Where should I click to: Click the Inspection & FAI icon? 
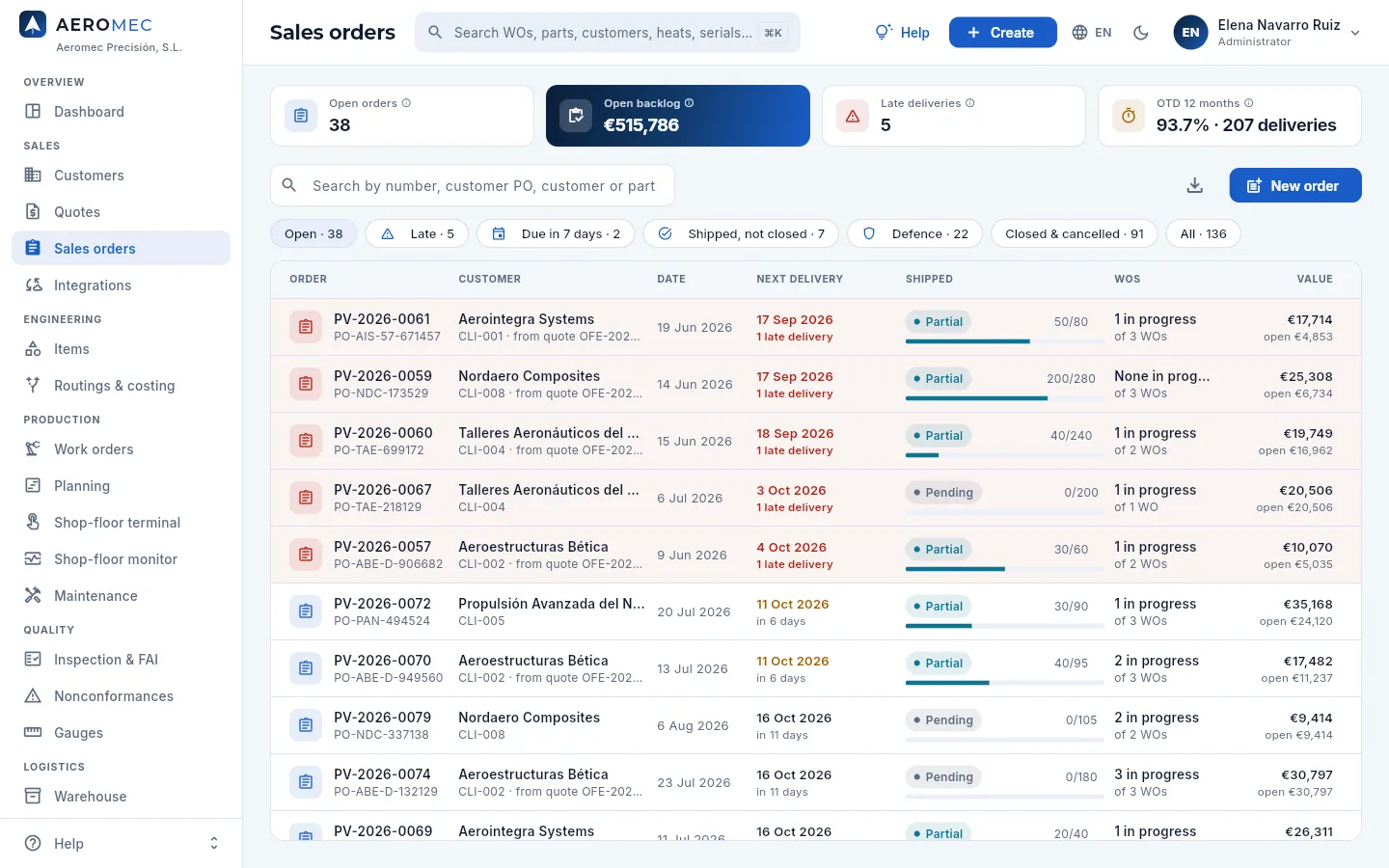[x=33, y=660]
